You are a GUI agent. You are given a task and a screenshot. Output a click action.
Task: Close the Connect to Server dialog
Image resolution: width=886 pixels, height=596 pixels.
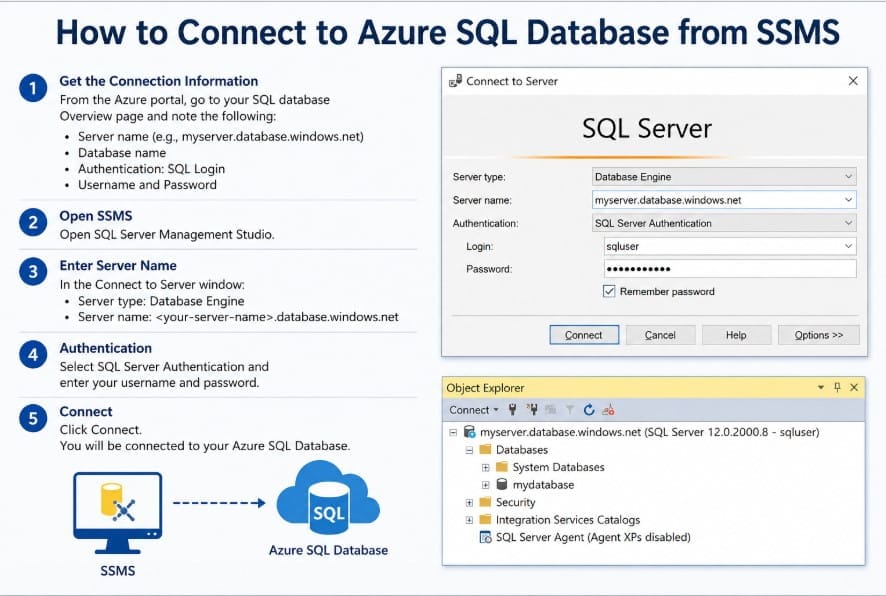pos(853,81)
